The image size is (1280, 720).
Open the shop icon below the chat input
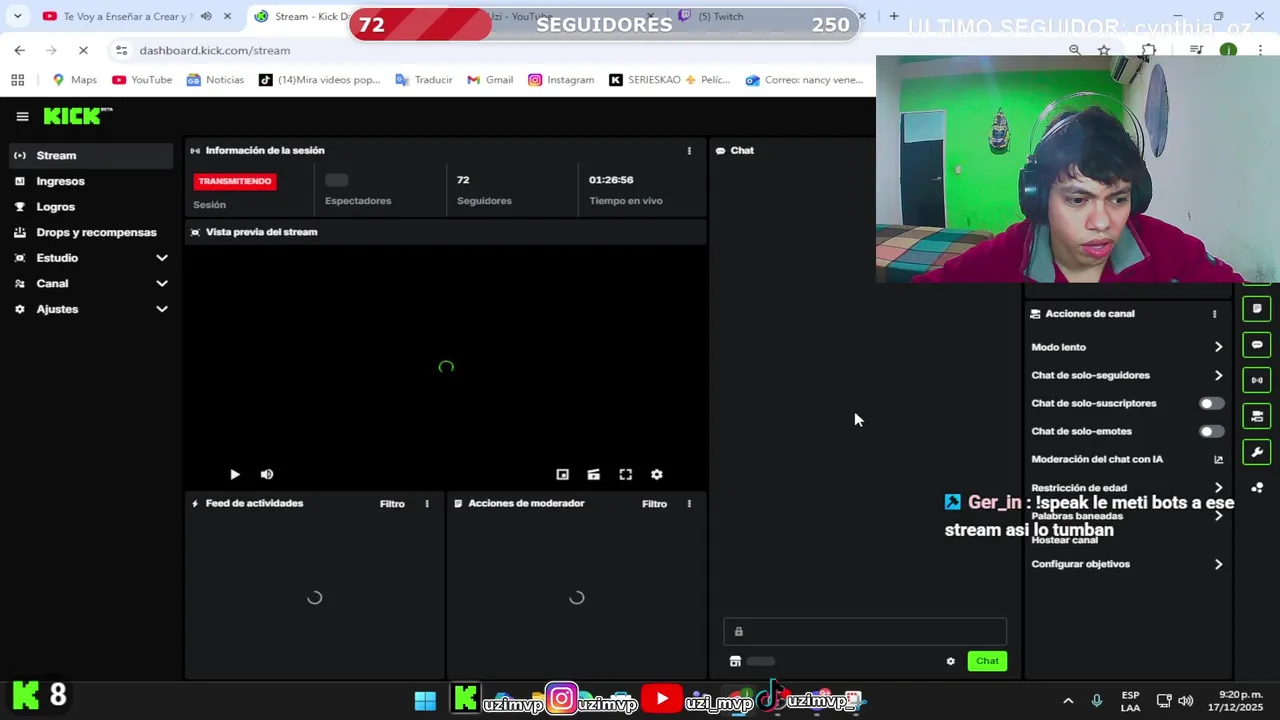[x=735, y=661]
